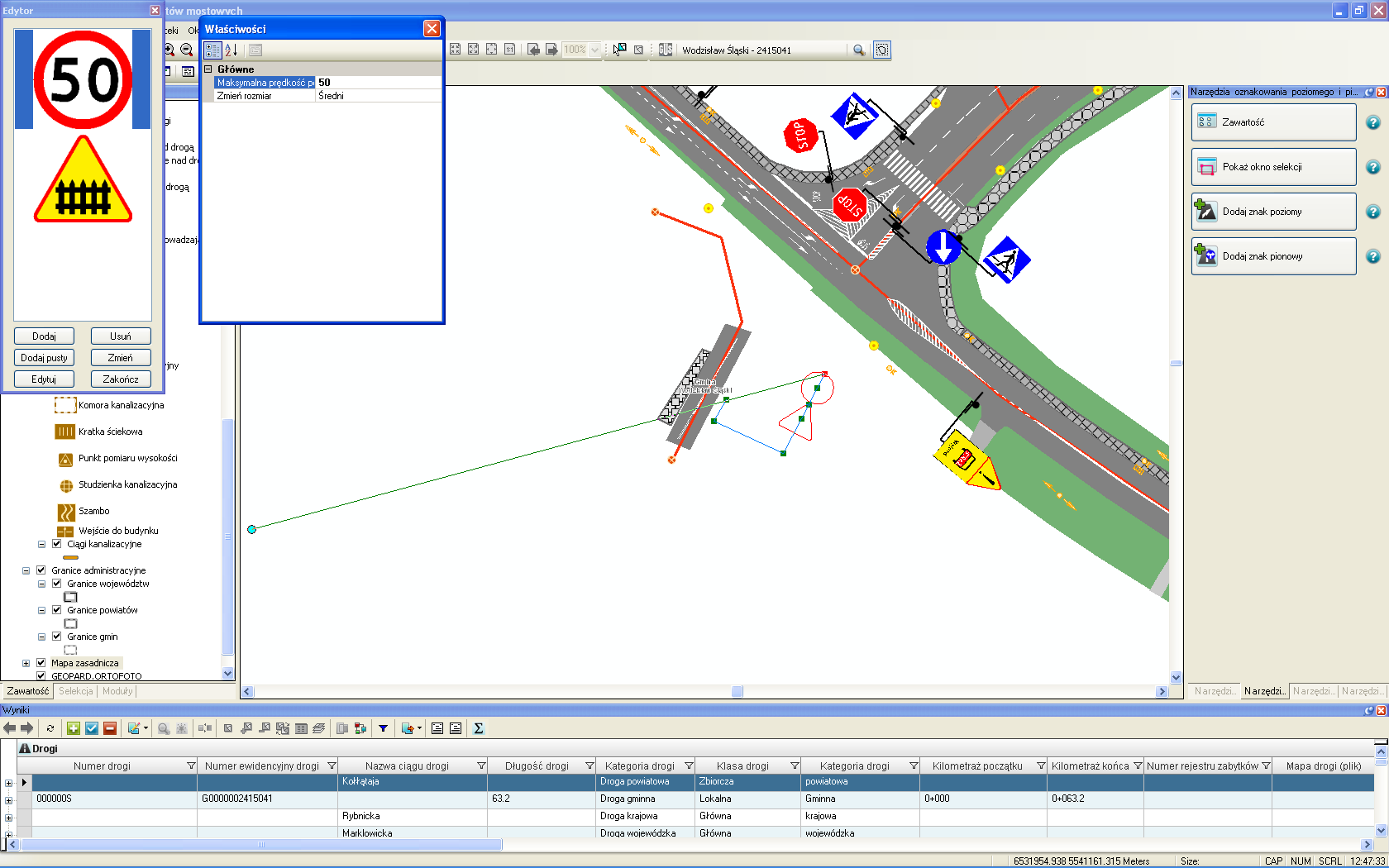Screen dimensions: 1389x868
Task: Click the 50 speed limit sign in Edytor
Action: pos(83,80)
